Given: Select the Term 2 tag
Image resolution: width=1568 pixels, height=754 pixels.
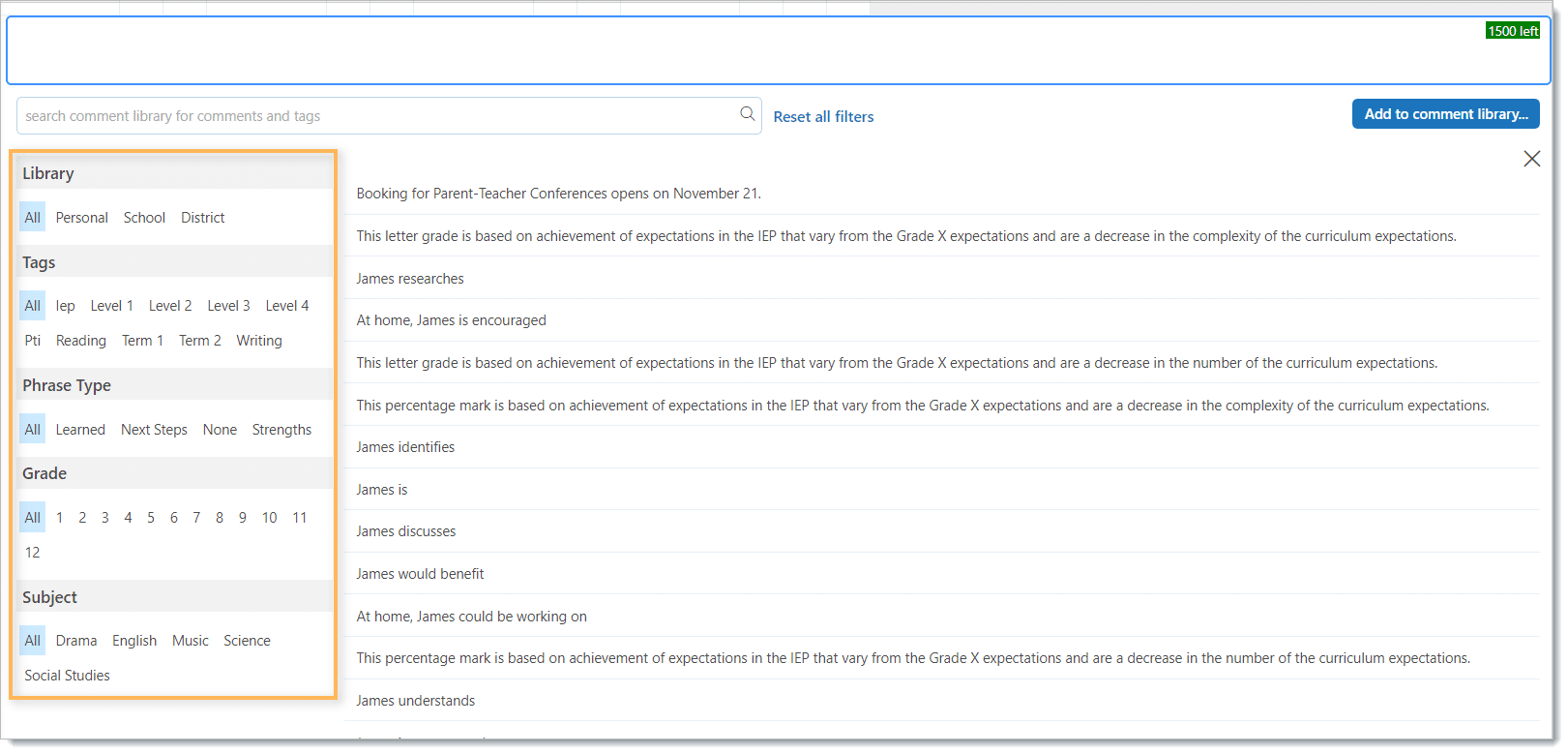Looking at the screenshot, I should tap(199, 341).
